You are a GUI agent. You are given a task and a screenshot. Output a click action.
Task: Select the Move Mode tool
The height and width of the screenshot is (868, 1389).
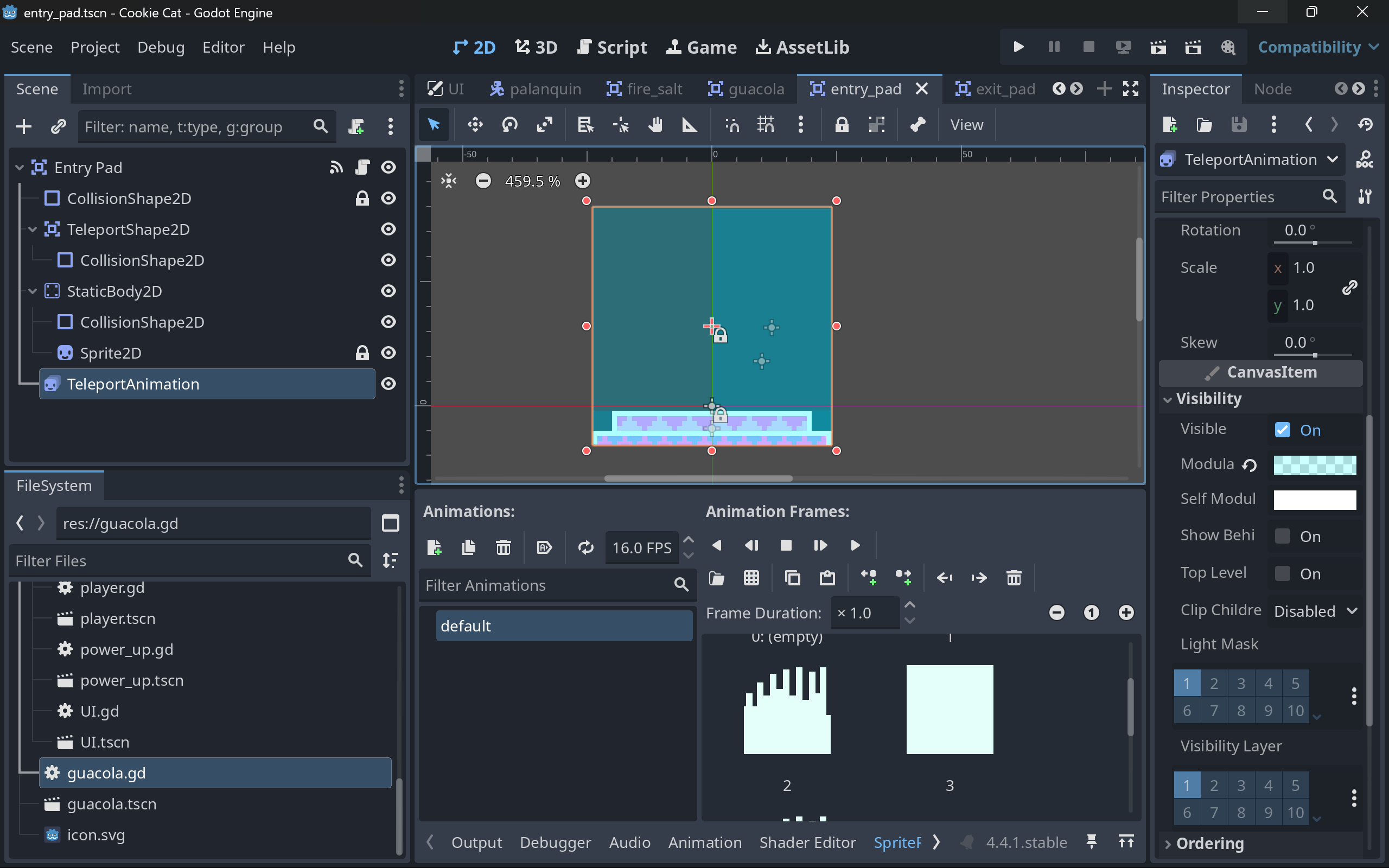click(475, 125)
